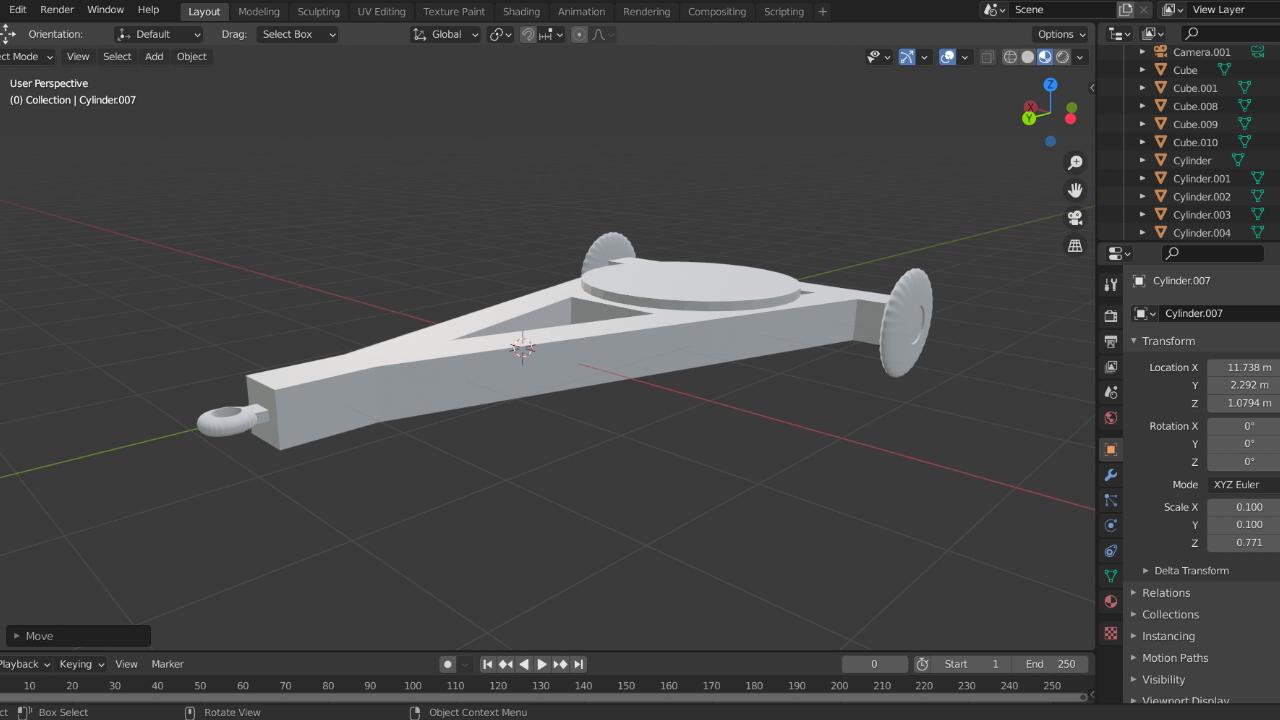
Task: Play the animation
Action: tap(542, 664)
